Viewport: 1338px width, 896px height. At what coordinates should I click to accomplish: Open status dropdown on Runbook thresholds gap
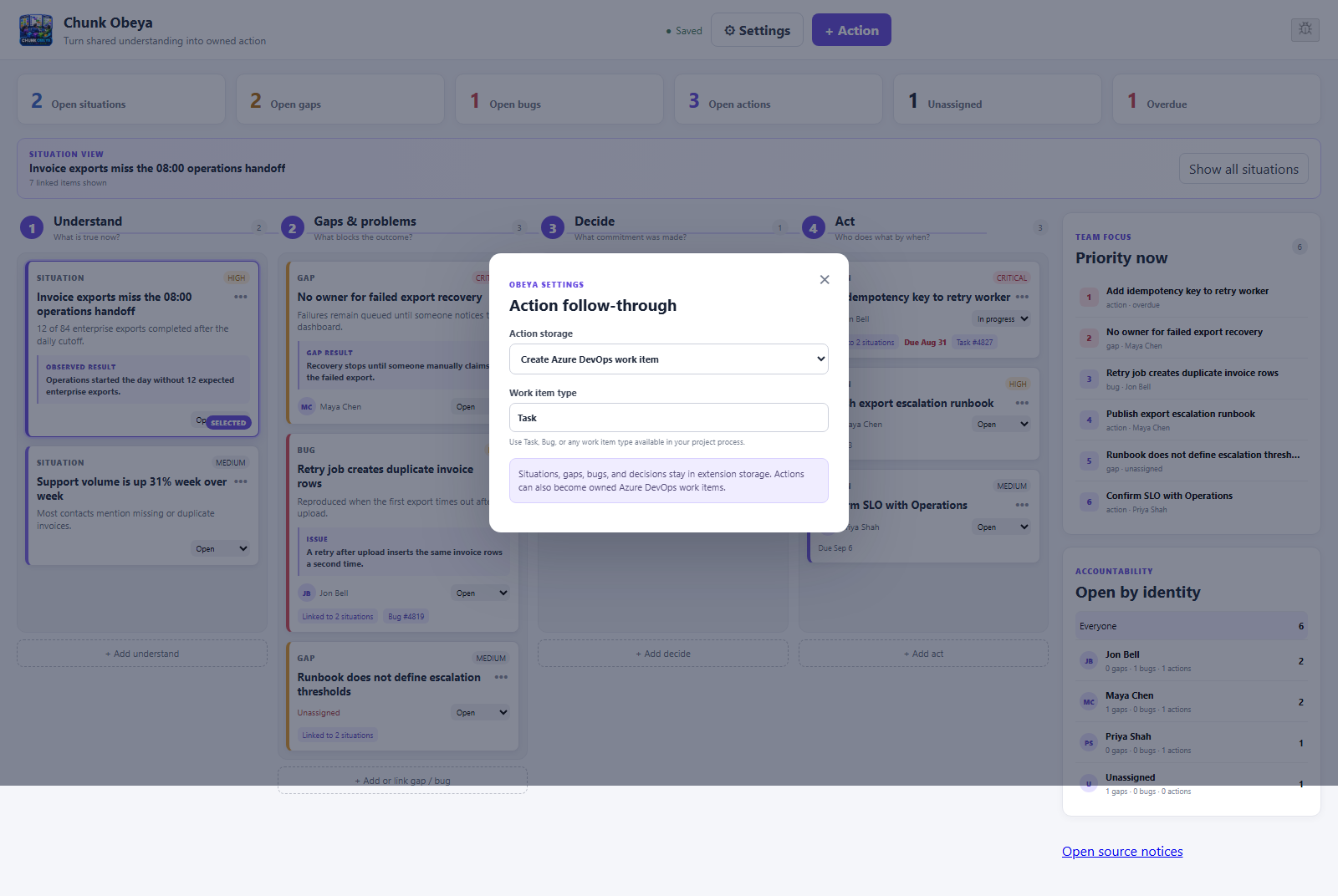tap(482, 713)
